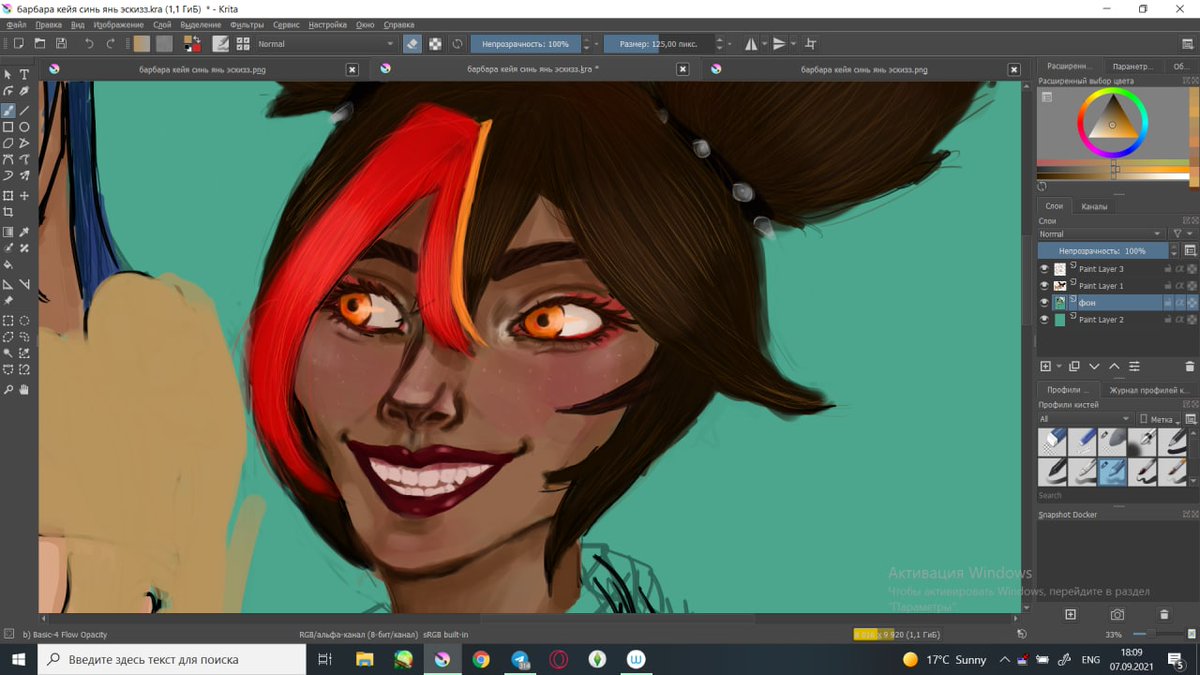Image resolution: width=1200 pixels, height=675 pixels.
Task: Open brush blending mode Normal dropdown
Action: coord(326,44)
